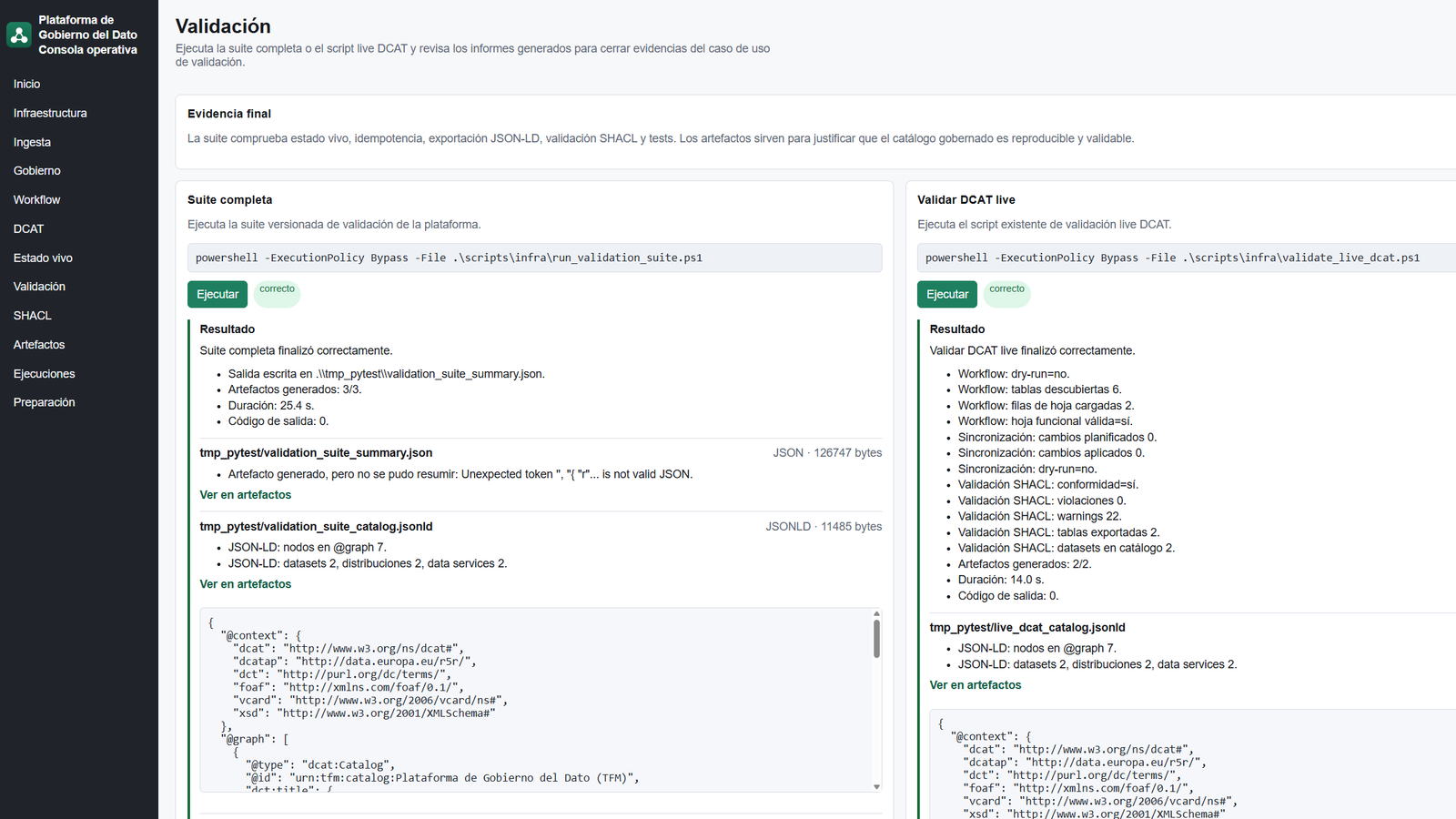Open Ver en artefactos for validation_suite_summary.json

[246, 495]
